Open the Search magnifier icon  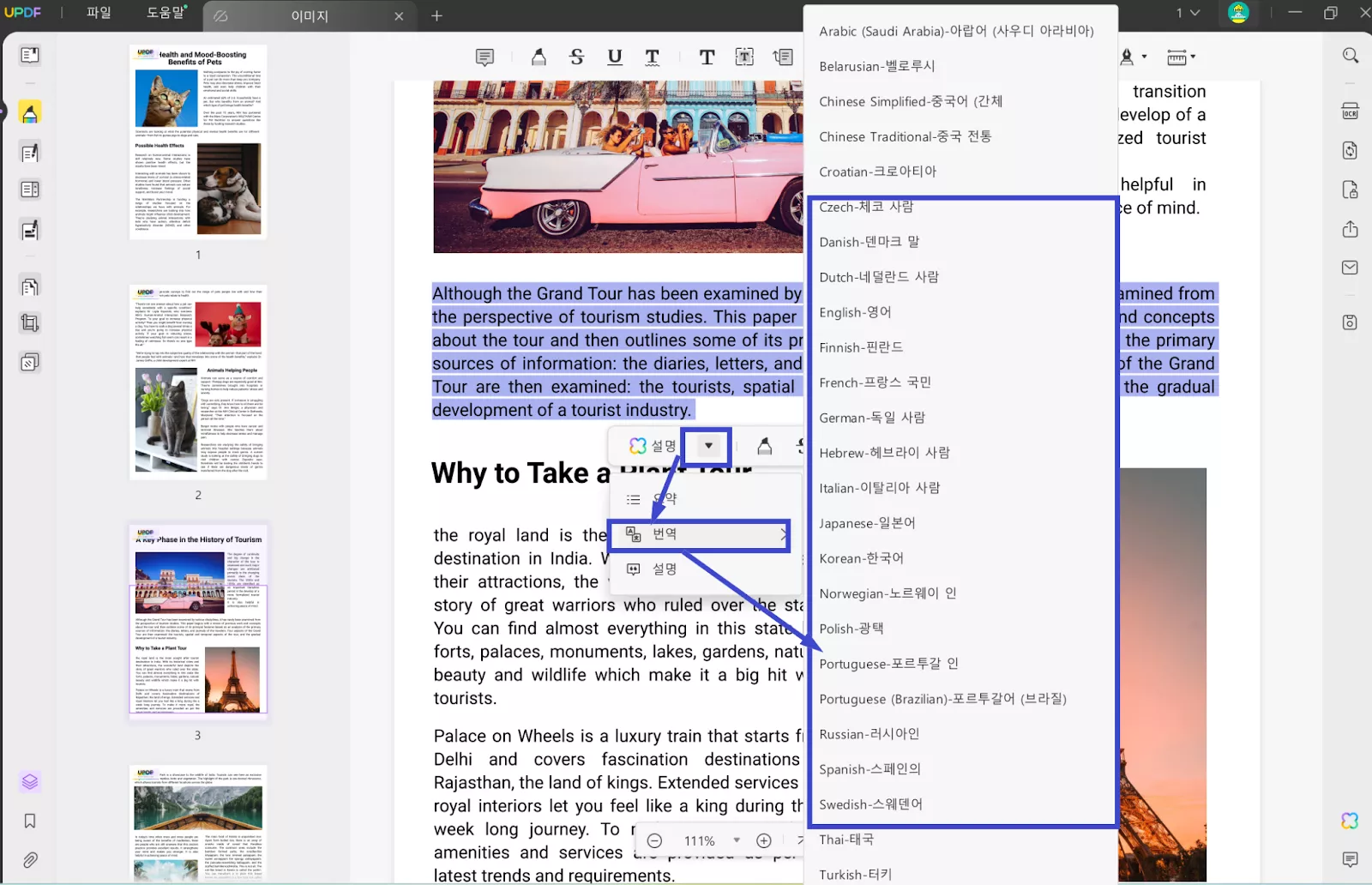pyautogui.click(x=1351, y=56)
